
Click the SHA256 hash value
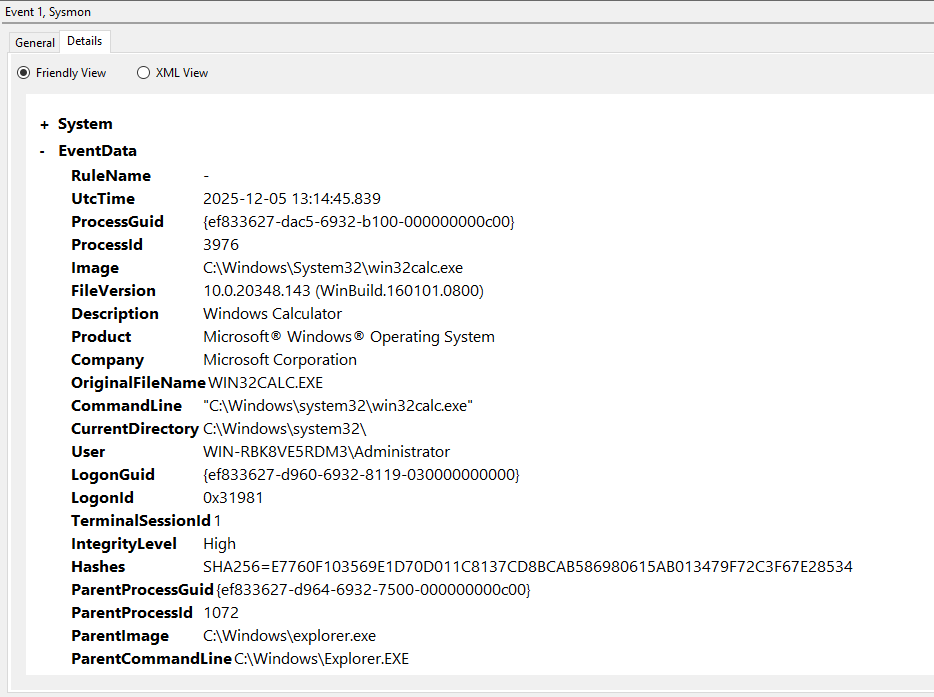[x=527, y=567]
